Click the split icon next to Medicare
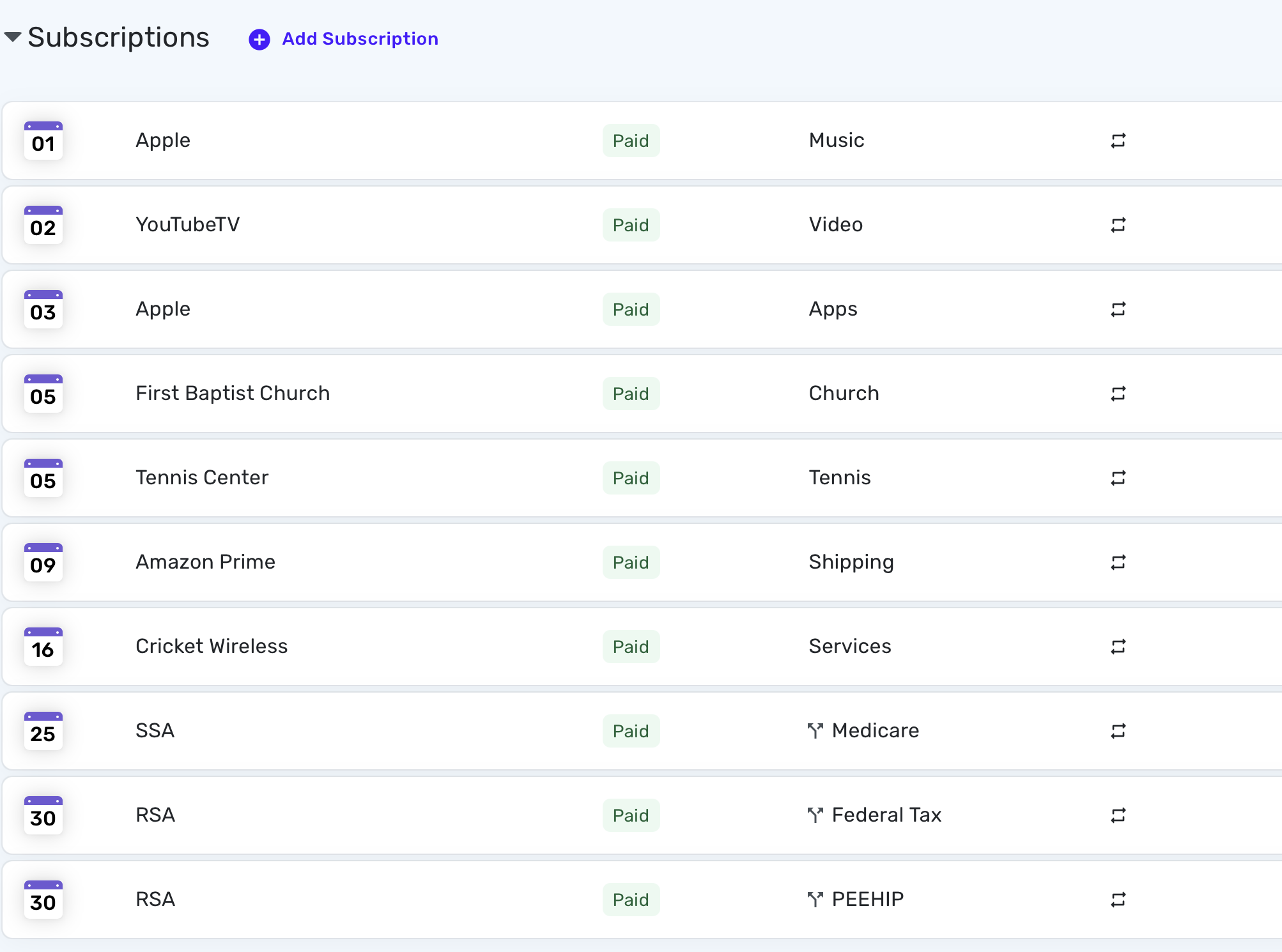Viewport: 1282px width, 952px height. pos(815,730)
